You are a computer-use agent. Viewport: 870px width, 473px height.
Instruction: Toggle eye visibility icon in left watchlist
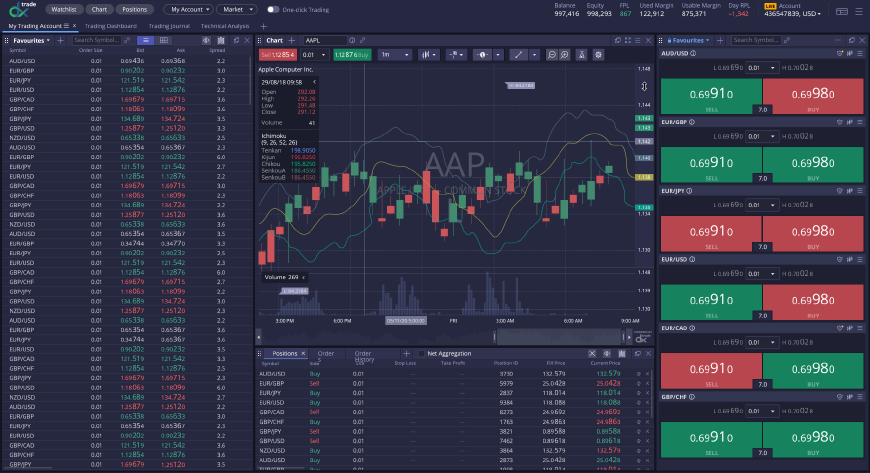coord(206,41)
